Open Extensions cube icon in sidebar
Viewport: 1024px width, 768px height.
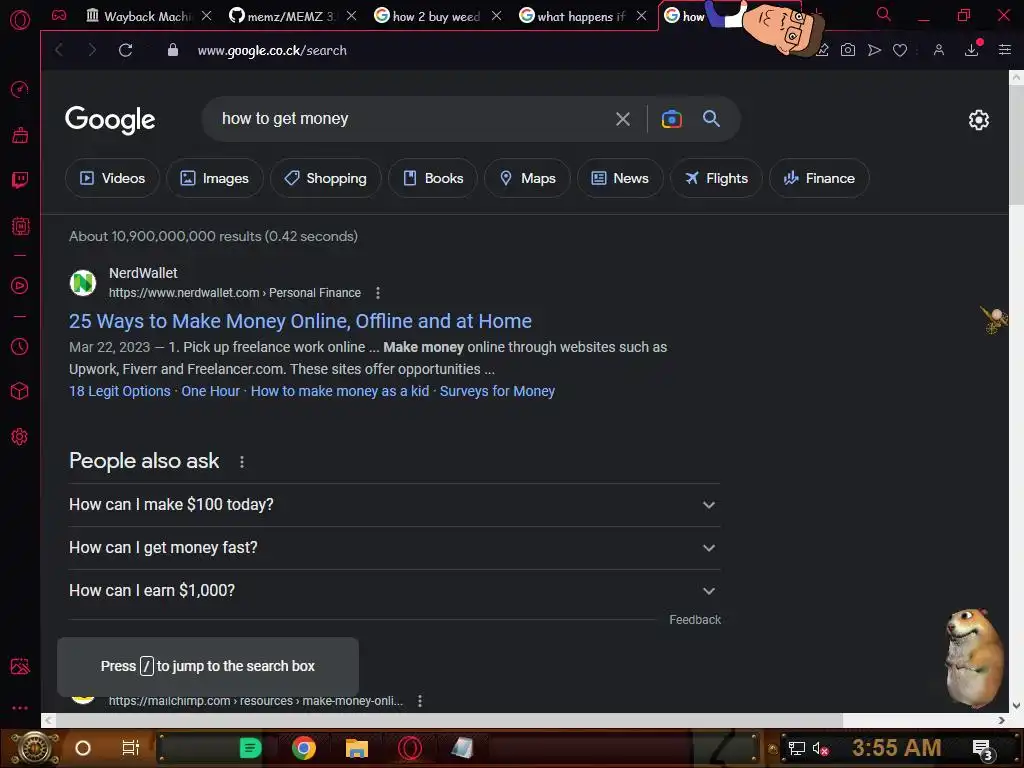point(20,391)
